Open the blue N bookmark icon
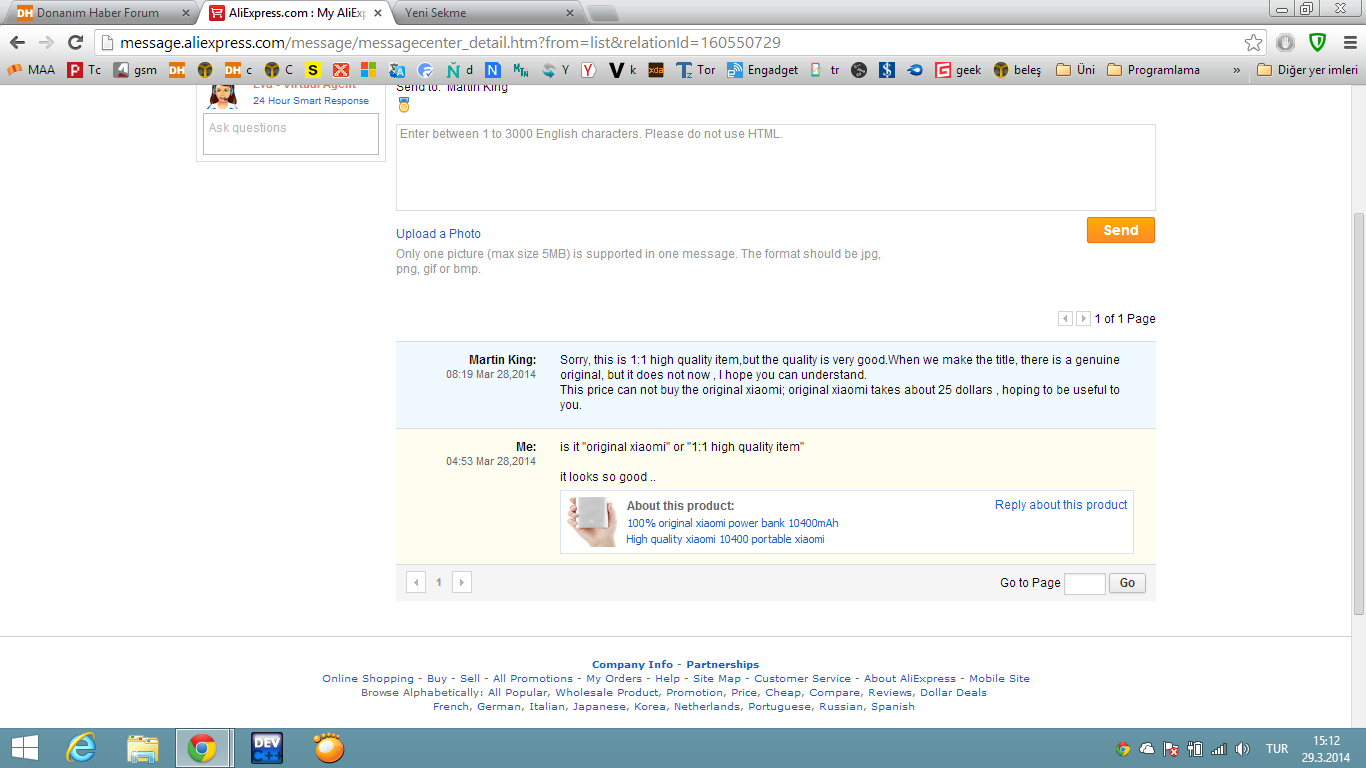The height and width of the screenshot is (768, 1366). tap(492, 70)
